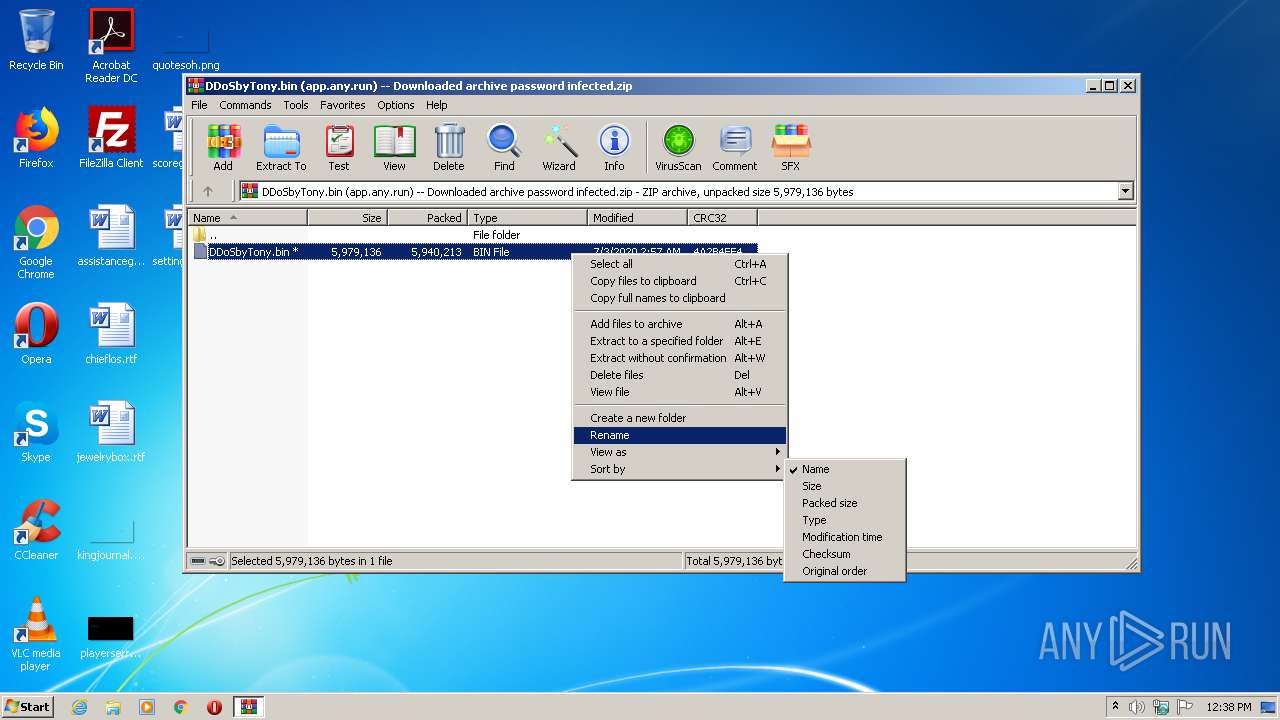Open the Commands menu

245,105
